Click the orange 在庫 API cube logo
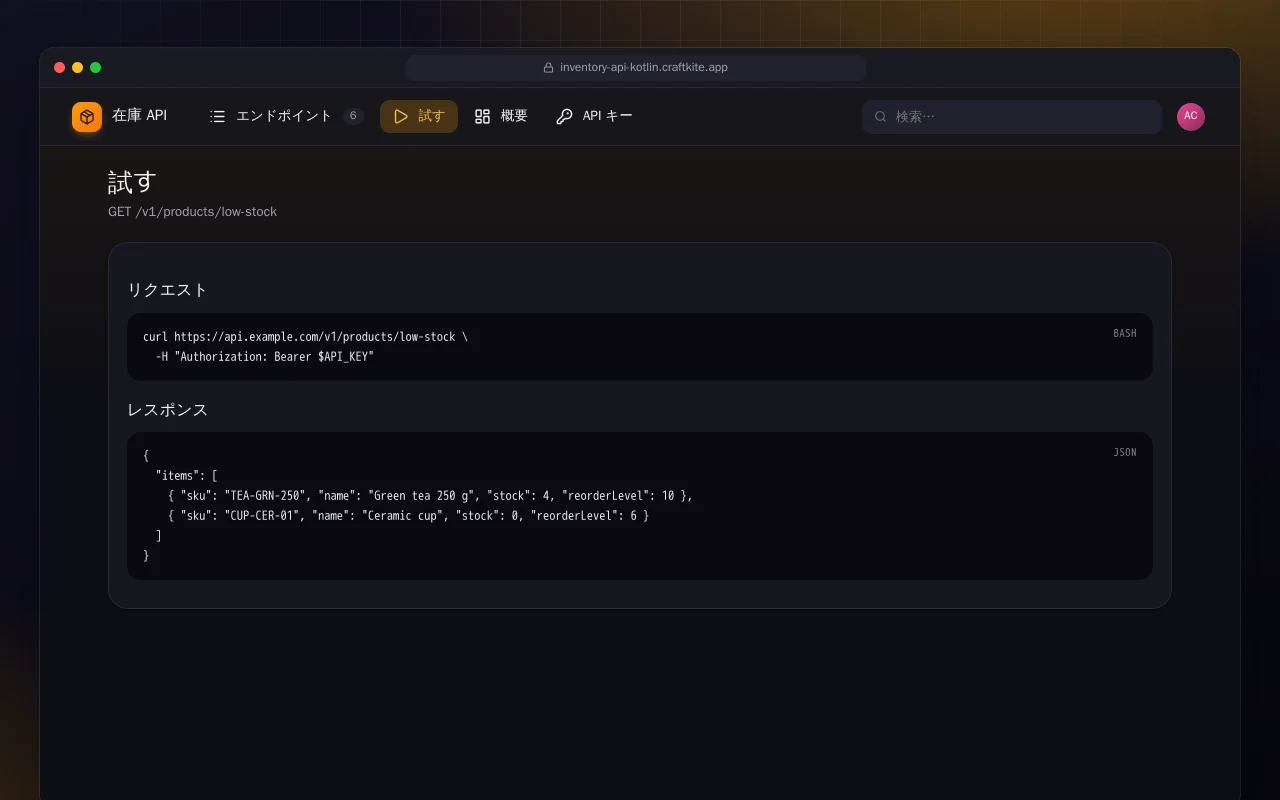Screen dimensions: 1280x800 [87, 117]
